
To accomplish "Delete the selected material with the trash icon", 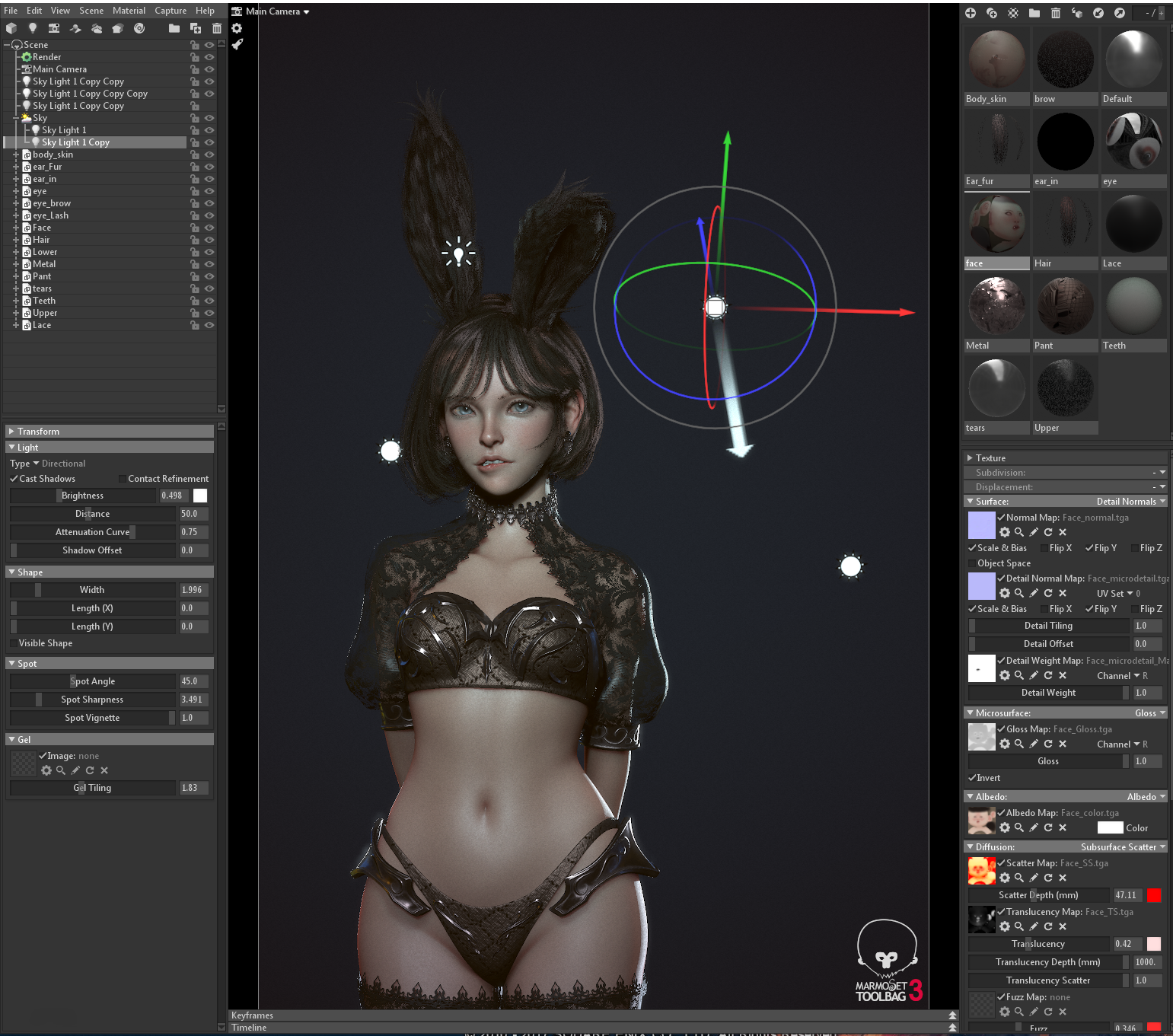I will click(1056, 13).
